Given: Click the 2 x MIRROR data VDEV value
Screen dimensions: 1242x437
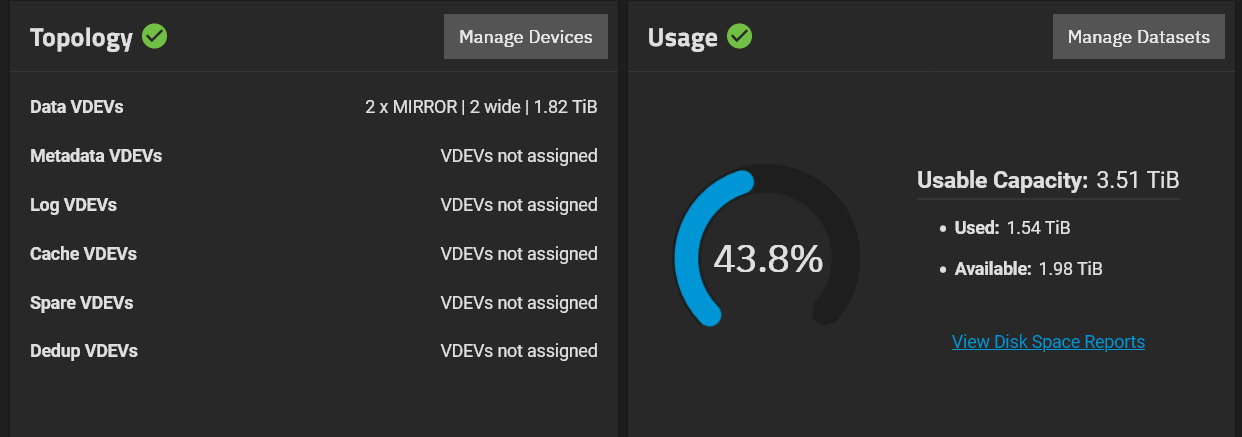Looking at the screenshot, I should (481, 107).
